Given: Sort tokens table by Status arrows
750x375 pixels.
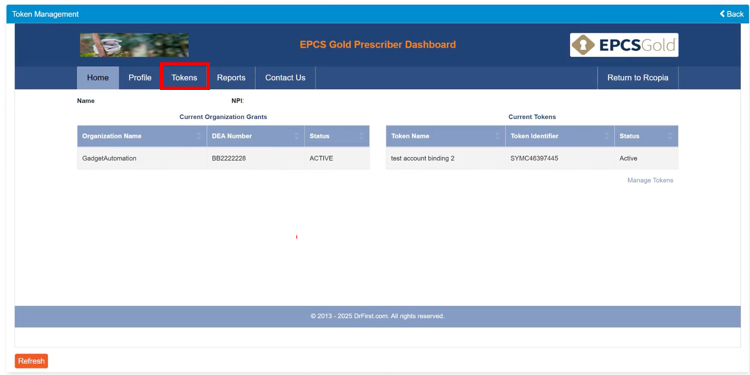Looking at the screenshot, I should pos(670,136).
